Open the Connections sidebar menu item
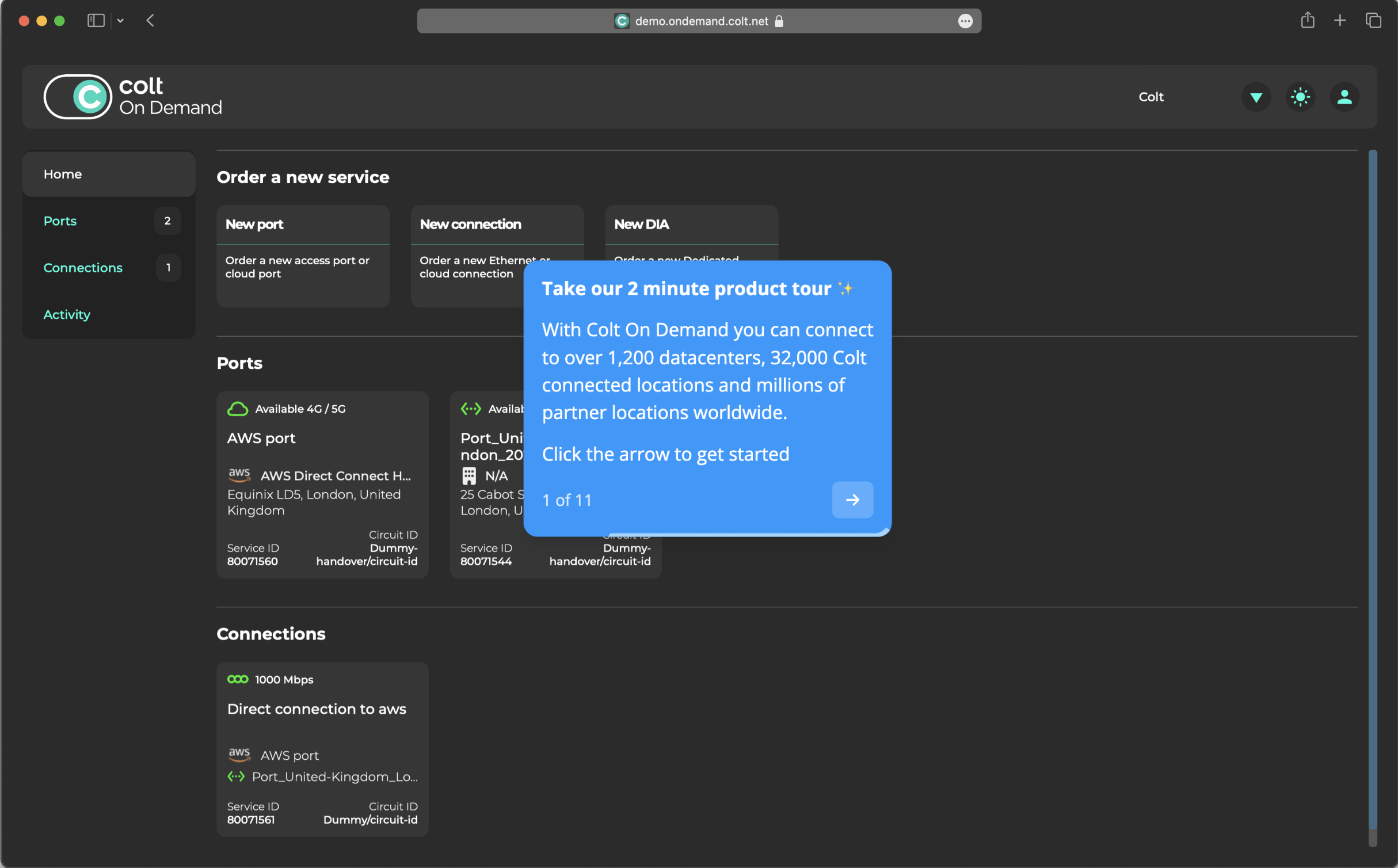The width and height of the screenshot is (1398, 868). [83, 268]
